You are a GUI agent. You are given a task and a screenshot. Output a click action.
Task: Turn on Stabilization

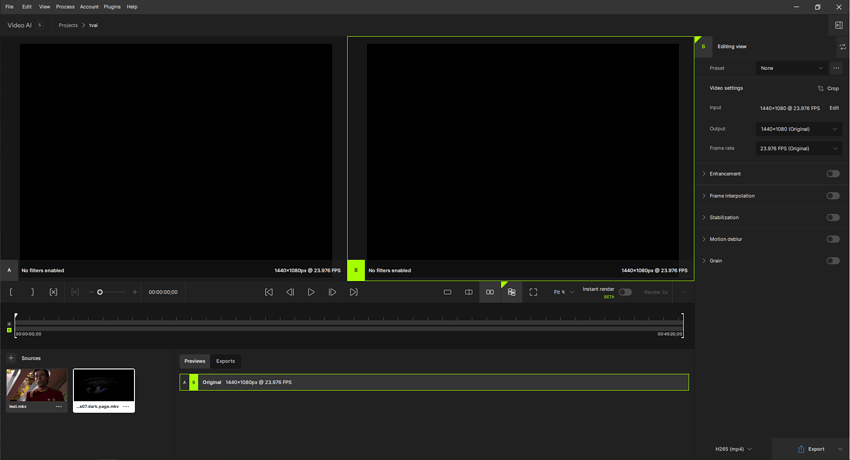pos(833,217)
